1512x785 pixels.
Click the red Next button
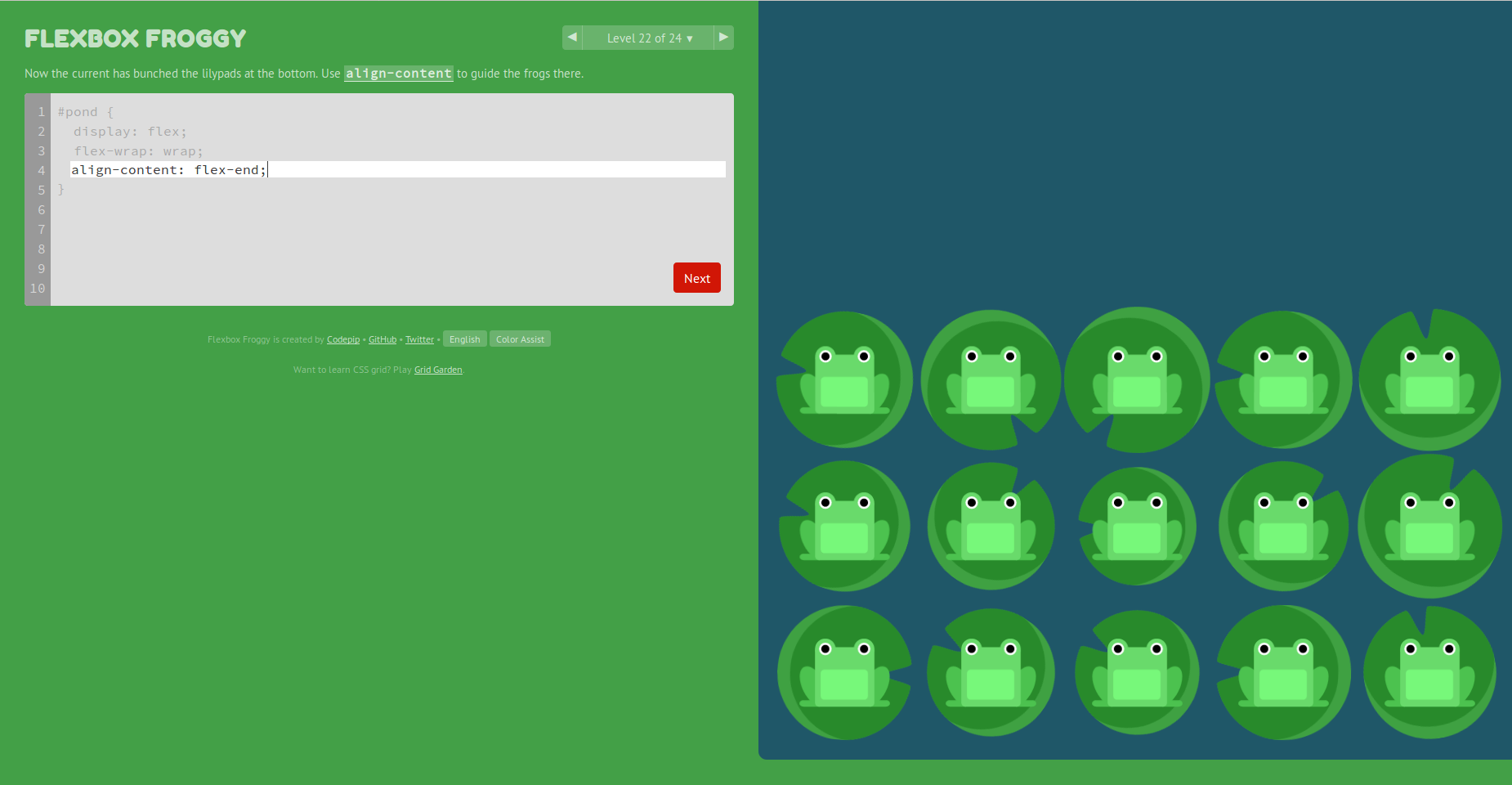697,278
